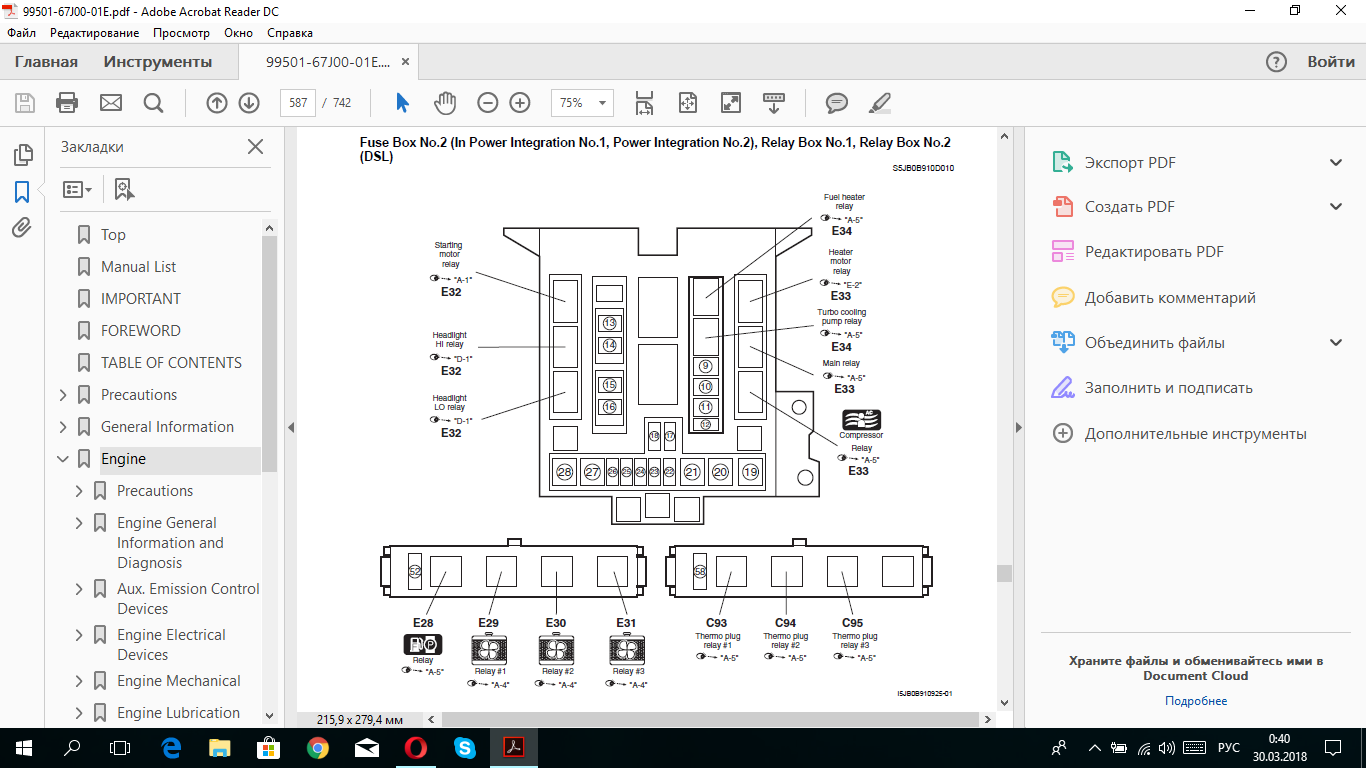This screenshot has height=768, width=1366.
Task: Click the Send by email envelope icon
Action: click(110, 103)
